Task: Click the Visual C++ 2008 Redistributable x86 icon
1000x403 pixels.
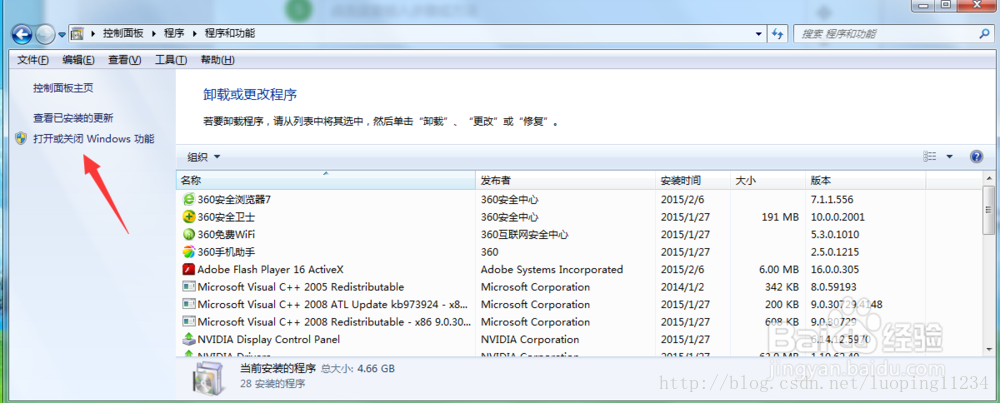Action: [x=189, y=322]
